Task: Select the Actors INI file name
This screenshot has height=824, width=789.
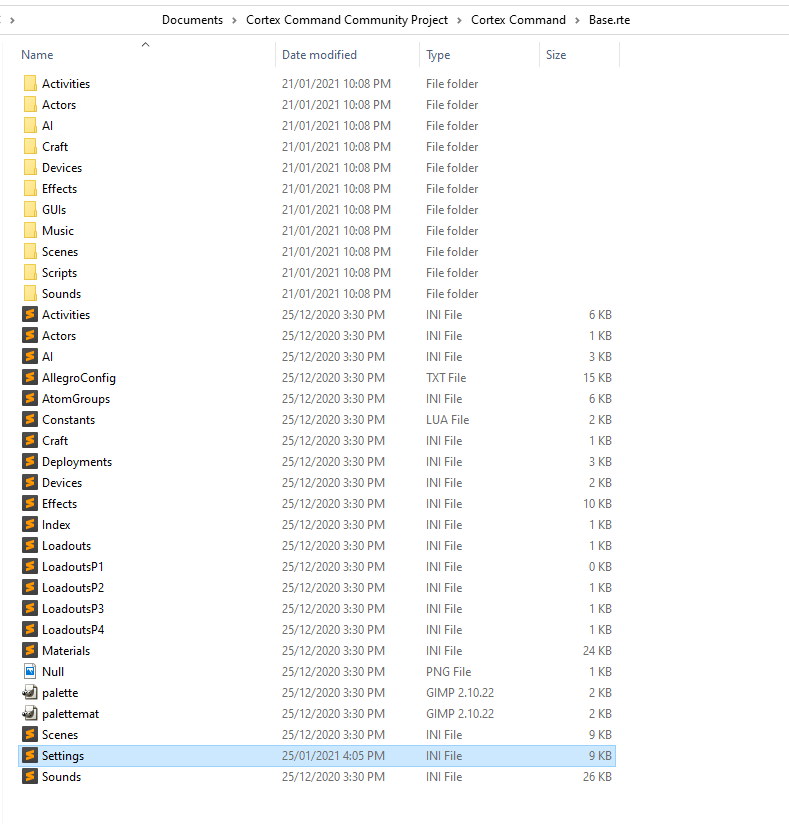Action: click(x=59, y=335)
